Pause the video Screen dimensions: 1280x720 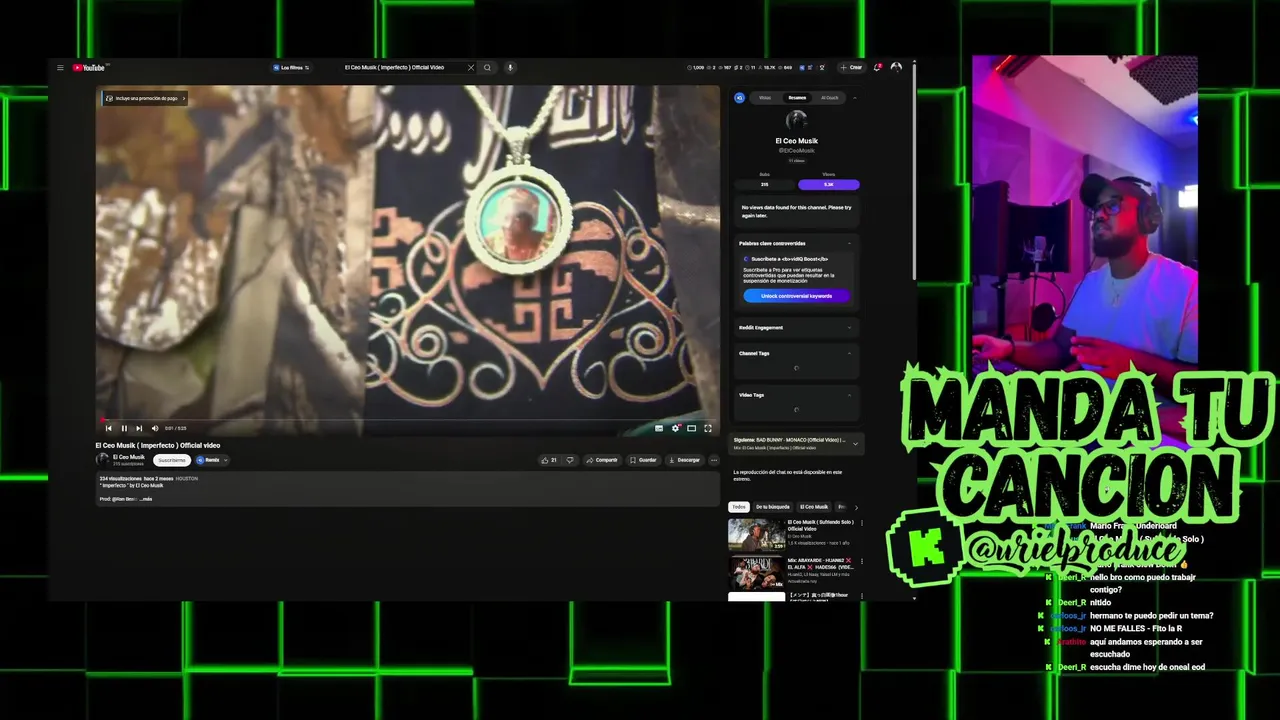(x=124, y=428)
